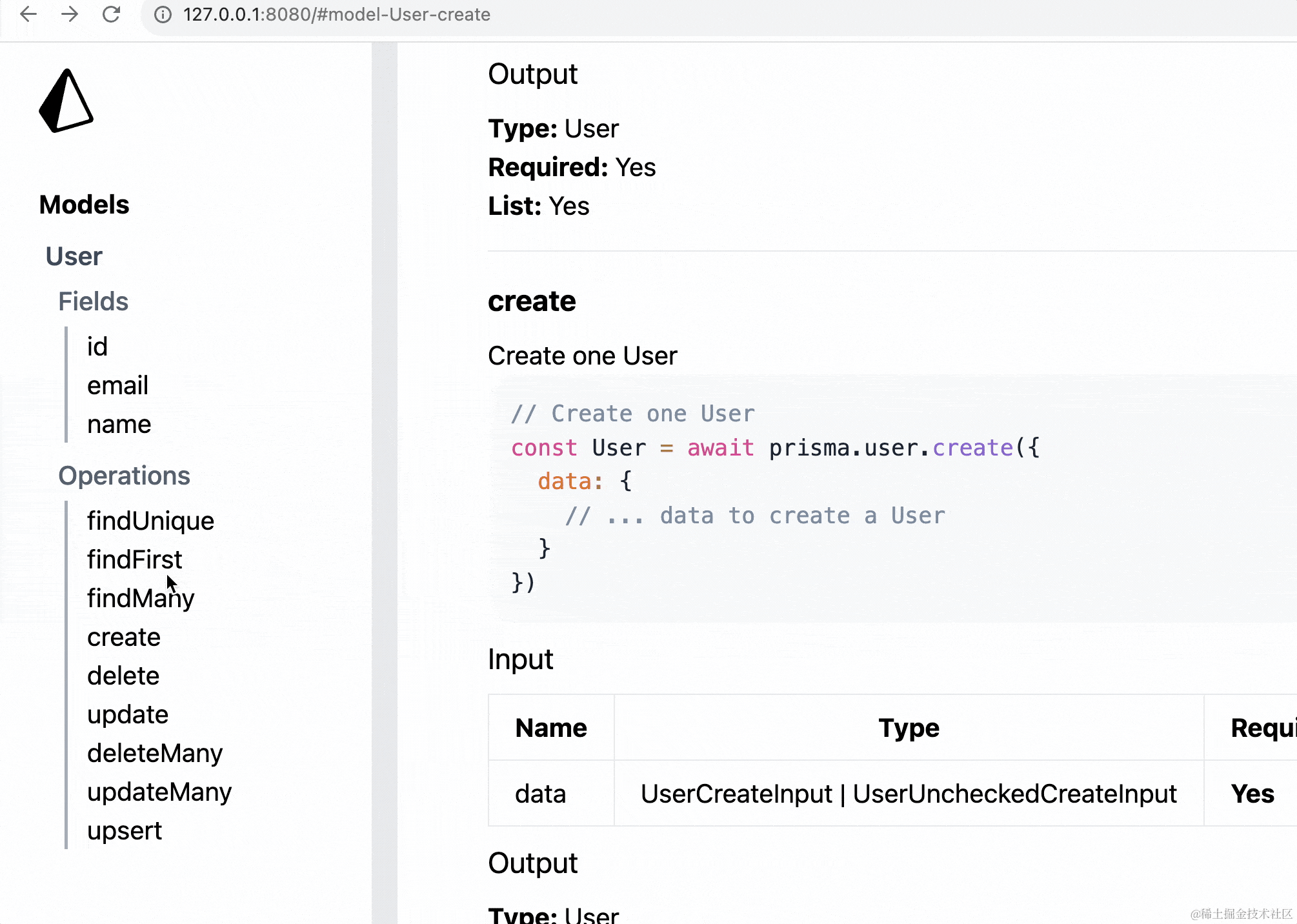This screenshot has width=1297, height=924.
Task: Navigate to the delete operation
Action: (123, 676)
